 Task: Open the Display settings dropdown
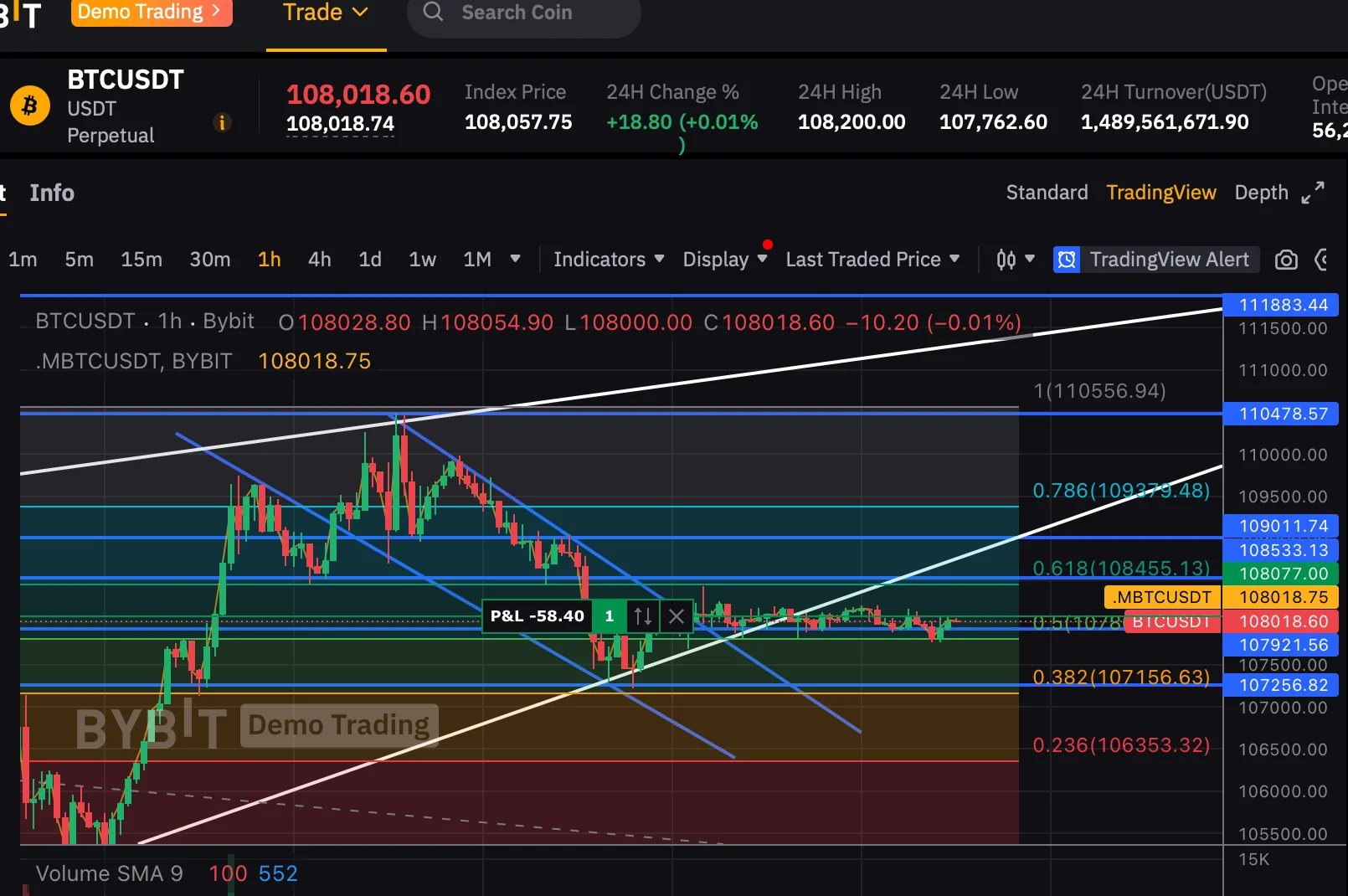[725, 260]
